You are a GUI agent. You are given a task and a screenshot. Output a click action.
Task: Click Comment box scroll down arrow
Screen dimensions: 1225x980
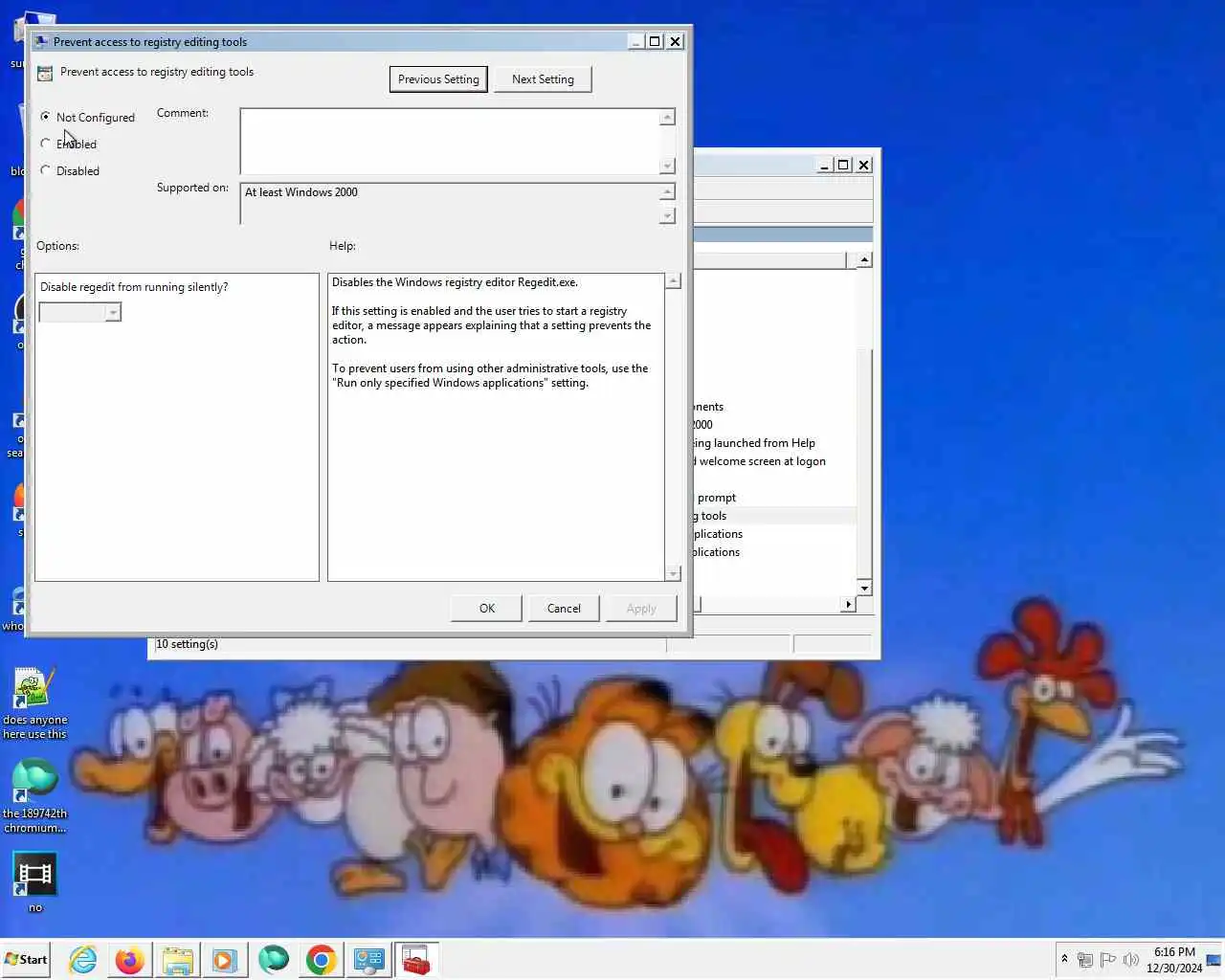[668, 166]
